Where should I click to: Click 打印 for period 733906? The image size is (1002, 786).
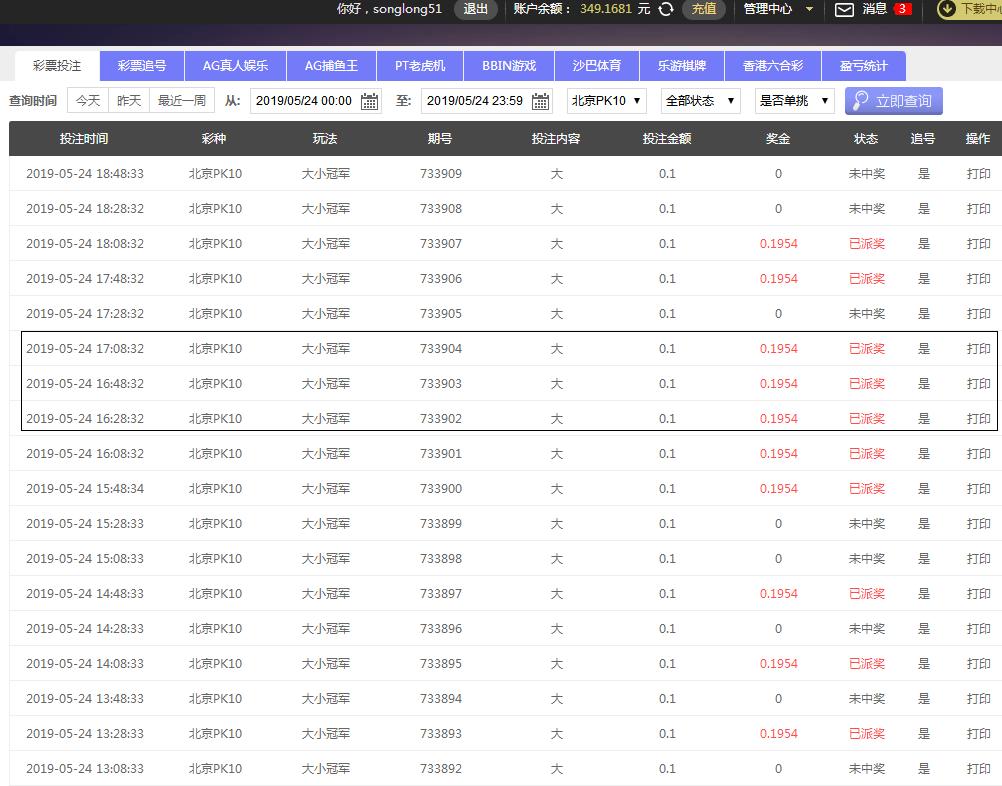(x=978, y=279)
